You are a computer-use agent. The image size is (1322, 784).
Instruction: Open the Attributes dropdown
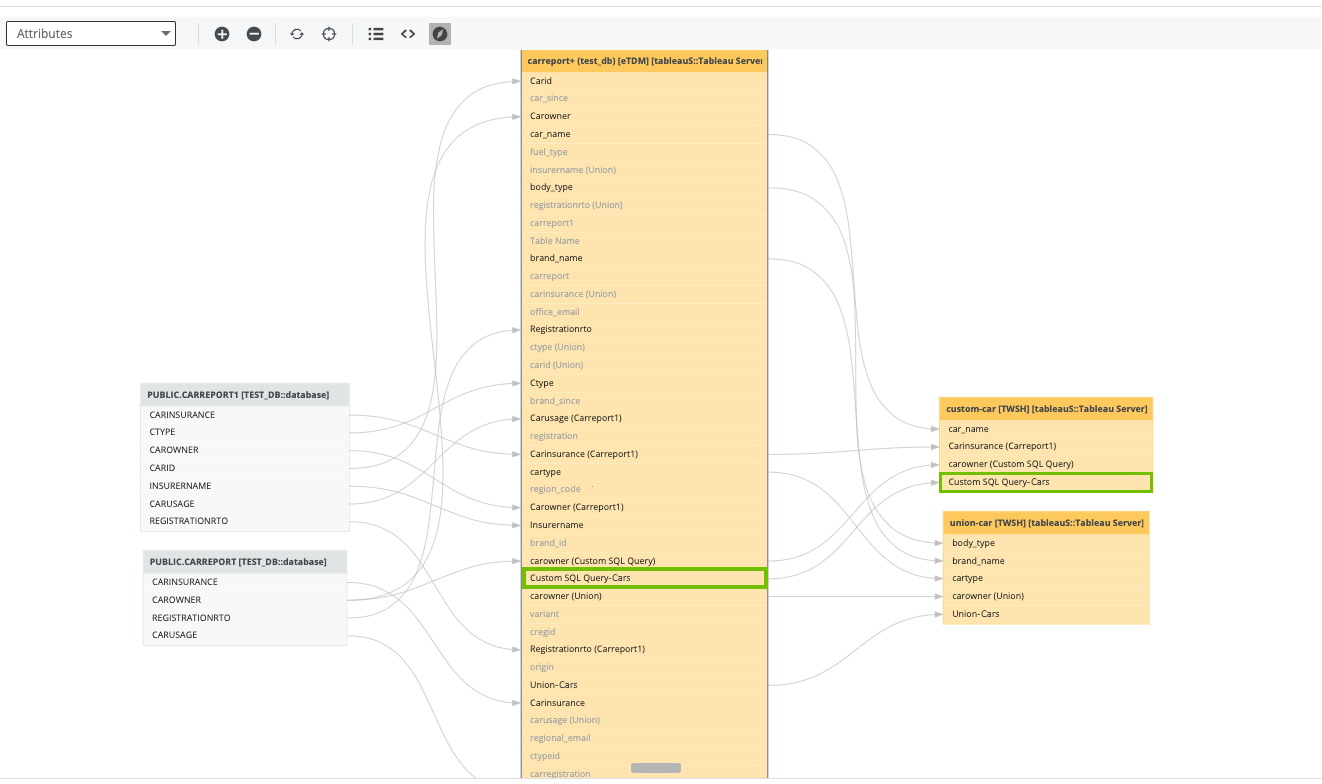91,34
